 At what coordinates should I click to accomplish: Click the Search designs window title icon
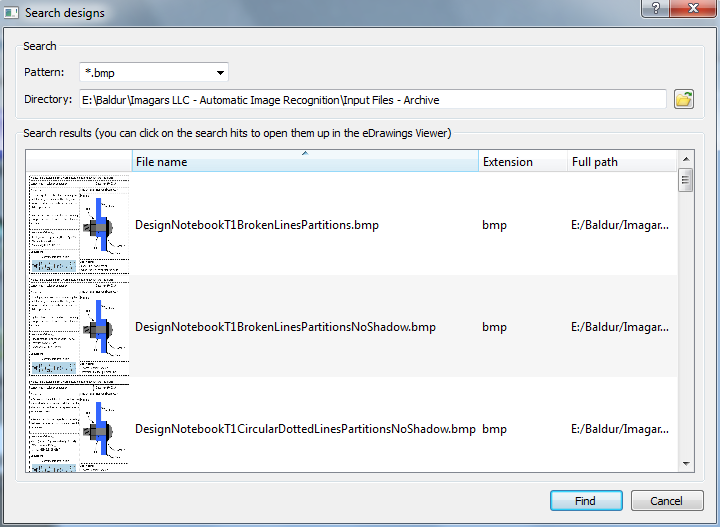(13, 12)
